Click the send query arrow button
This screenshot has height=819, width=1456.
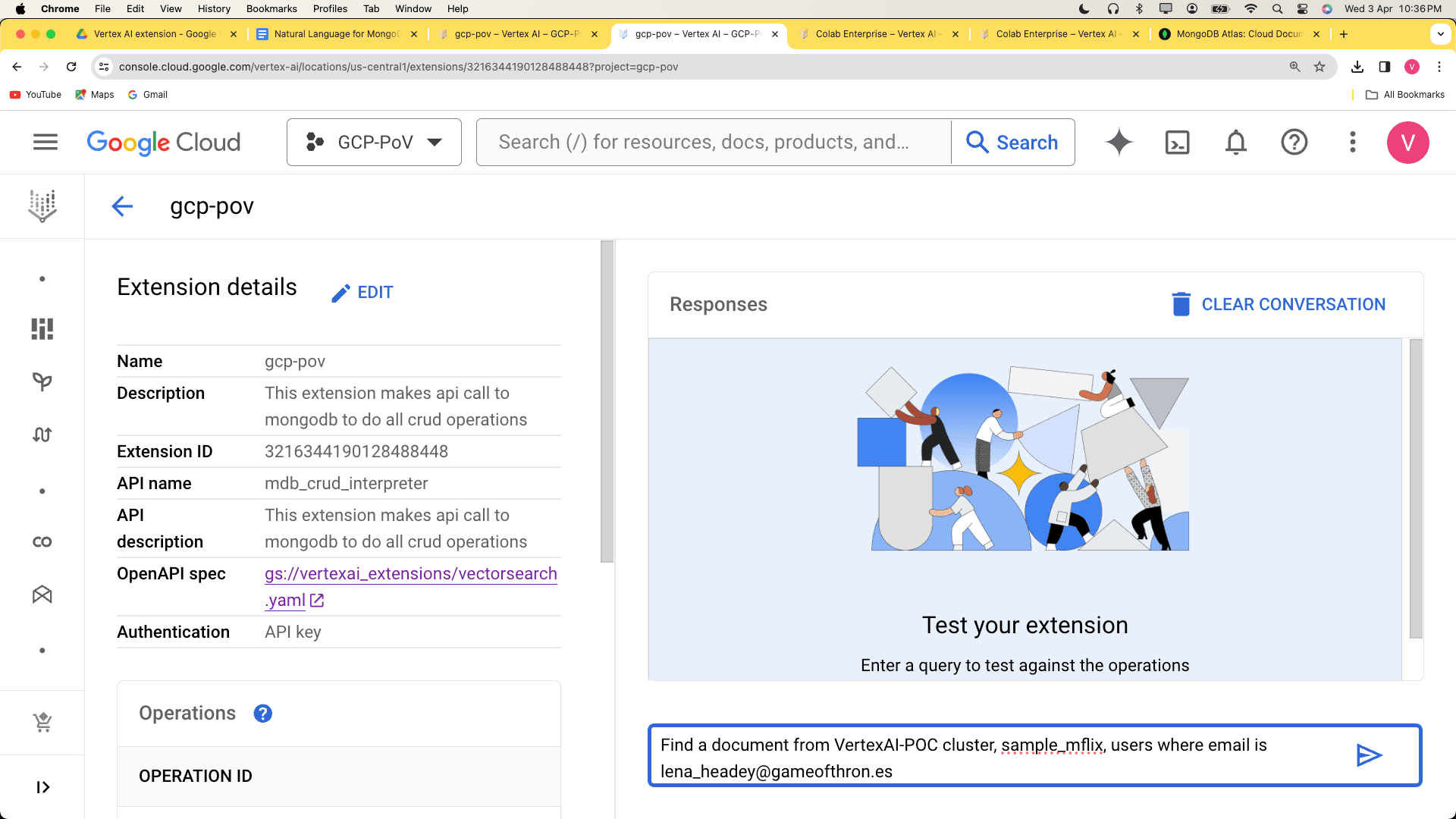1369,756
